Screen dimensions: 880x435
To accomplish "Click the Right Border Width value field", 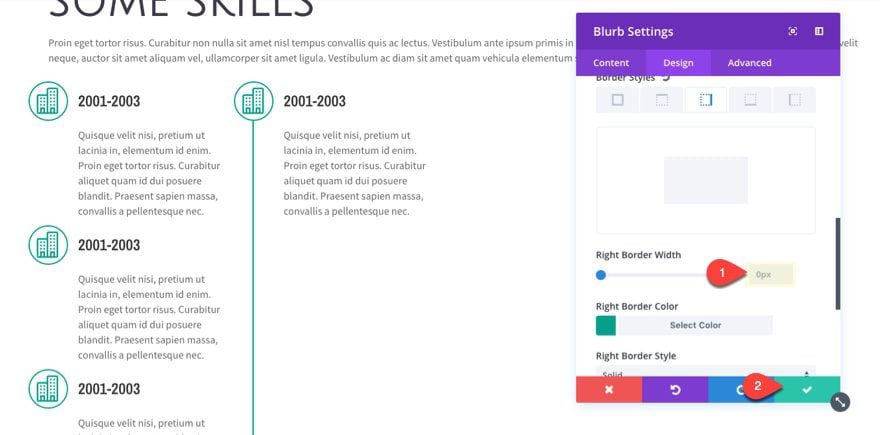I will [x=769, y=275].
